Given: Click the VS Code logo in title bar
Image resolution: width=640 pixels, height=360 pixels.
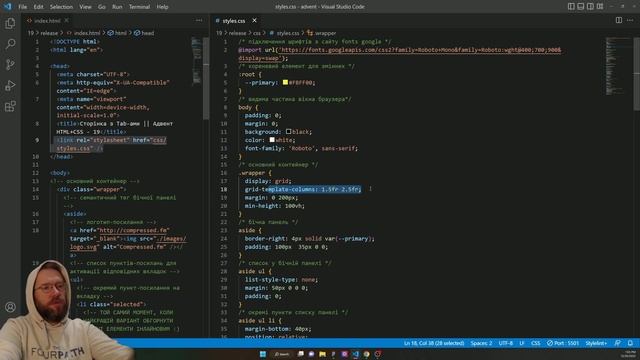Looking at the screenshot, I should (x=7, y=7).
